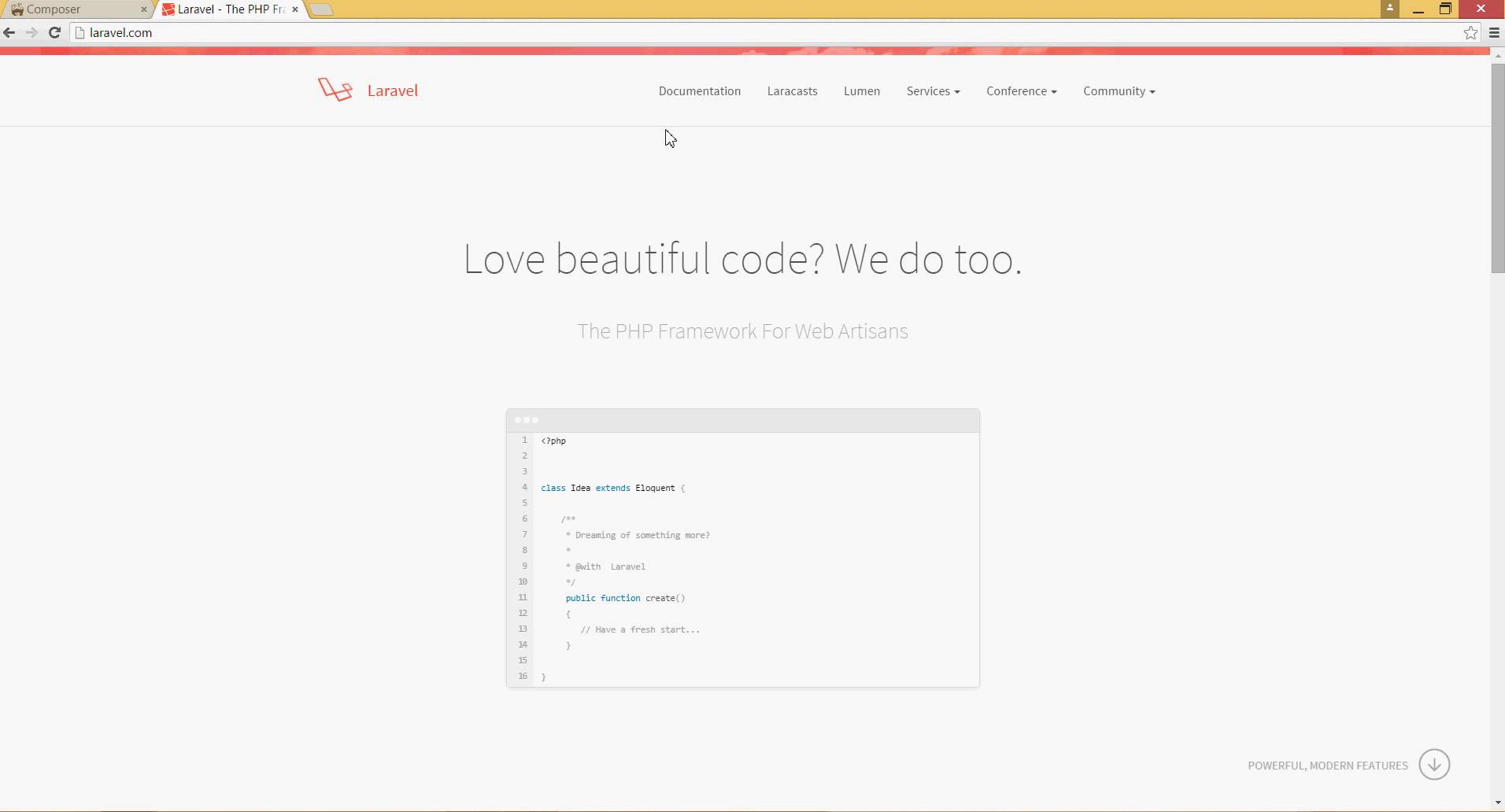Image resolution: width=1505 pixels, height=812 pixels.
Task: Reload the laravel.com page
Action: [54, 32]
